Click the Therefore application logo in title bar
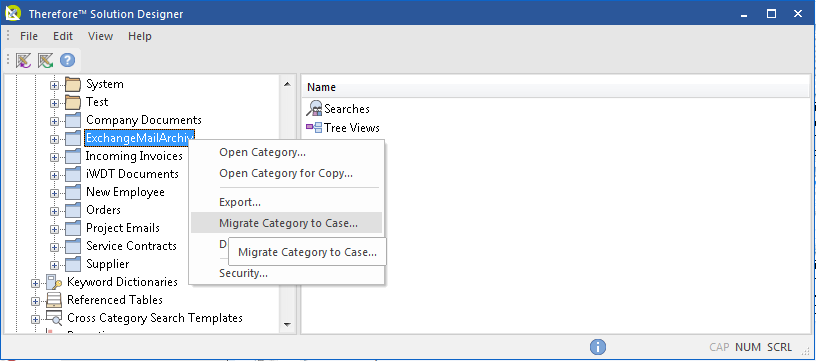The height and width of the screenshot is (361, 816). pos(12,14)
